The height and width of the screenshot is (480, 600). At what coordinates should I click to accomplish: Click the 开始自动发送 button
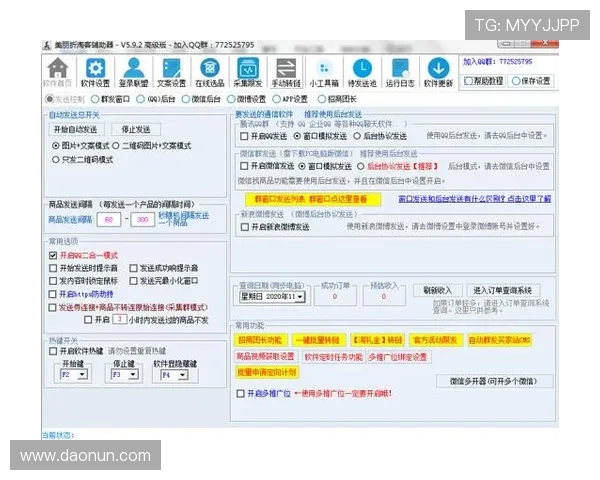pos(76,129)
